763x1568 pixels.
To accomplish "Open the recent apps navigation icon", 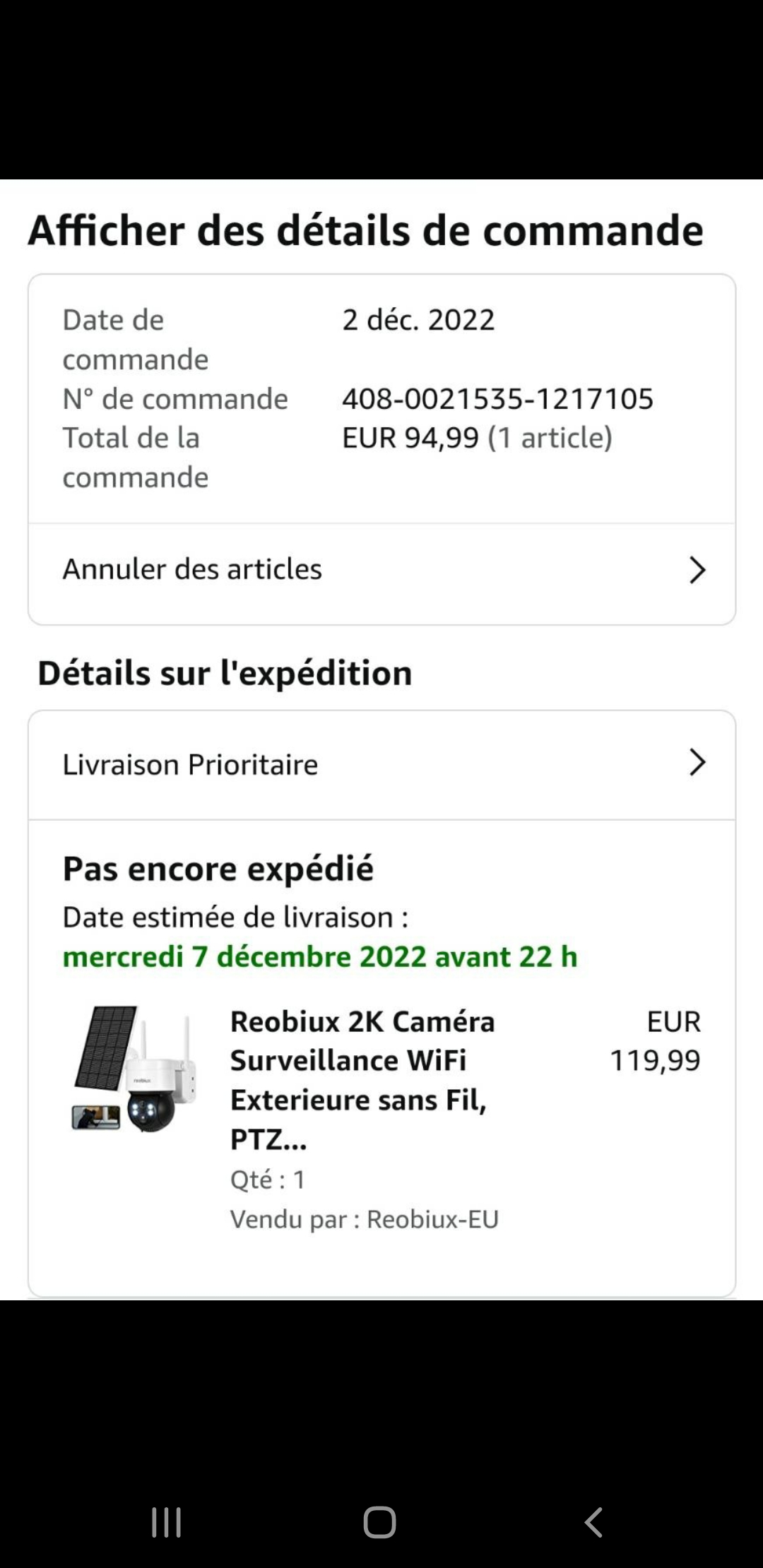I will point(167,1522).
